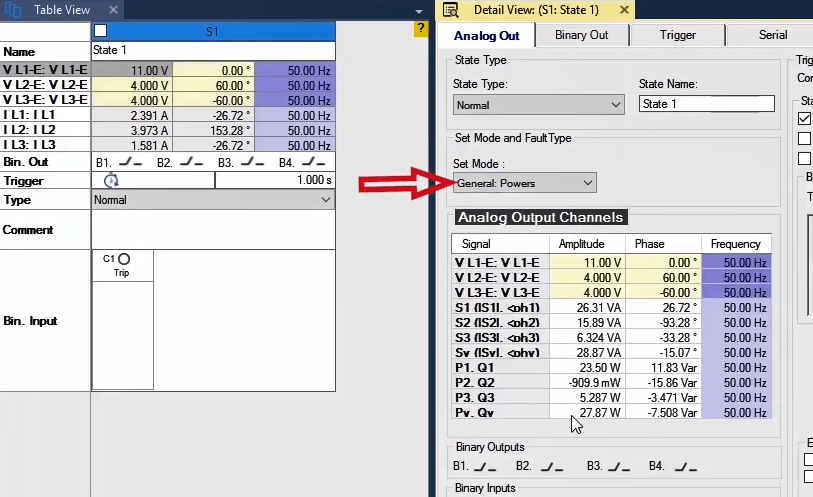Click the Detail View magnifier icon

click(452, 10)
